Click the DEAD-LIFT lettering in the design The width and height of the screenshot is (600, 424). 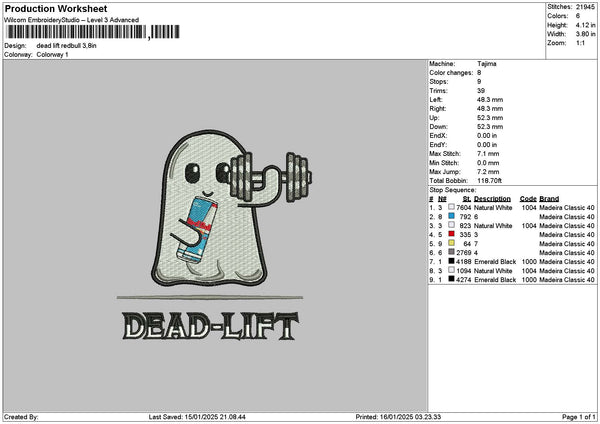pyautogui.click(x=210, y=326)
